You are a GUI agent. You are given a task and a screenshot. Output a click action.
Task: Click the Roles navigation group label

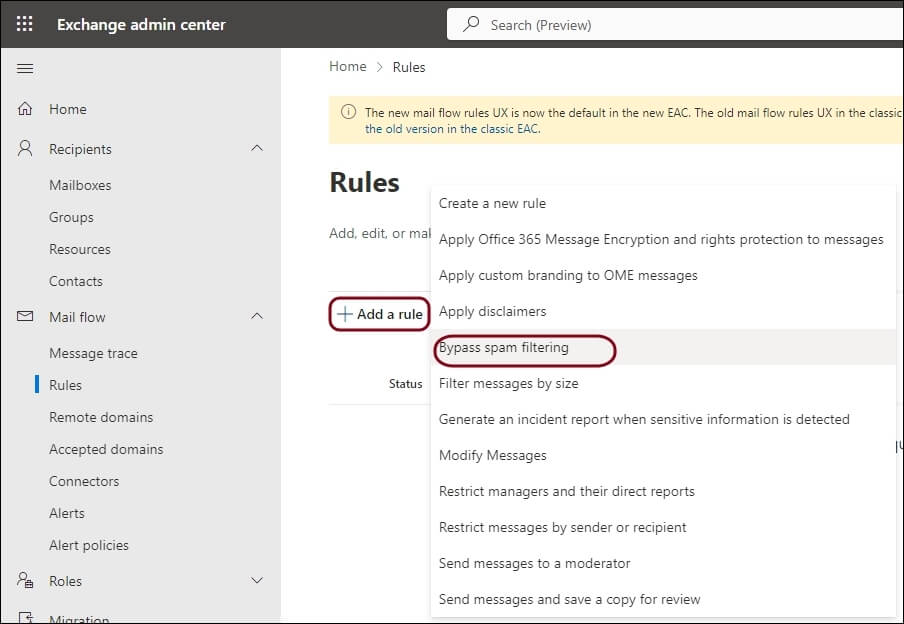tap(66, 581)
